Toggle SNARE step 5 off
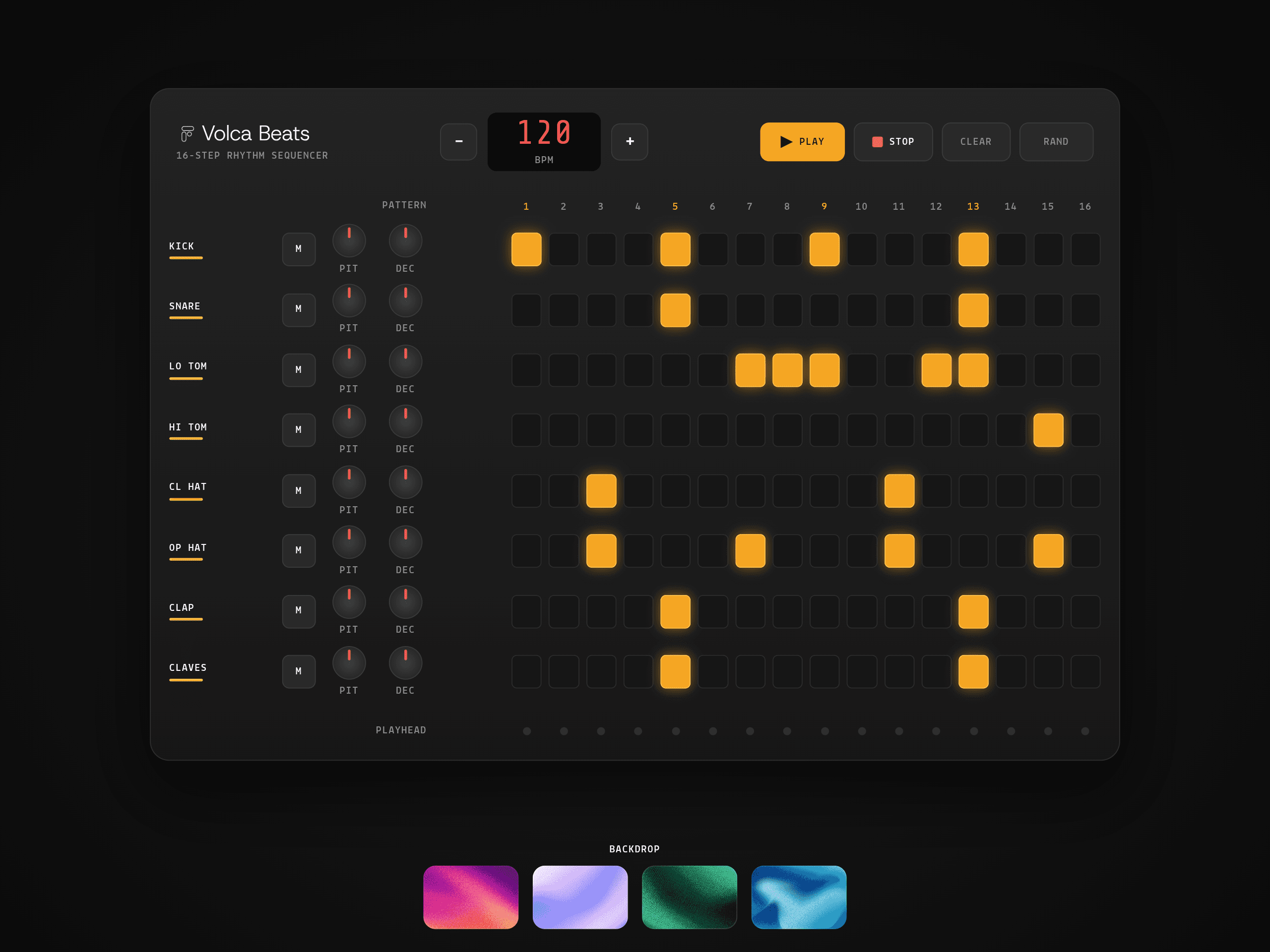 [675, 310]
